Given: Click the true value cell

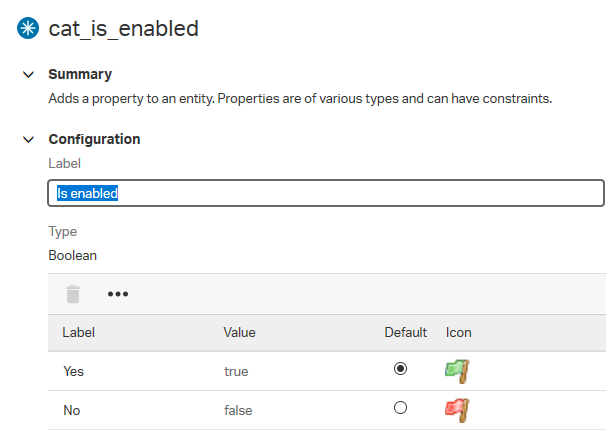Looking at the screenshot, I should pyautogui.click(x=236, y=371).
